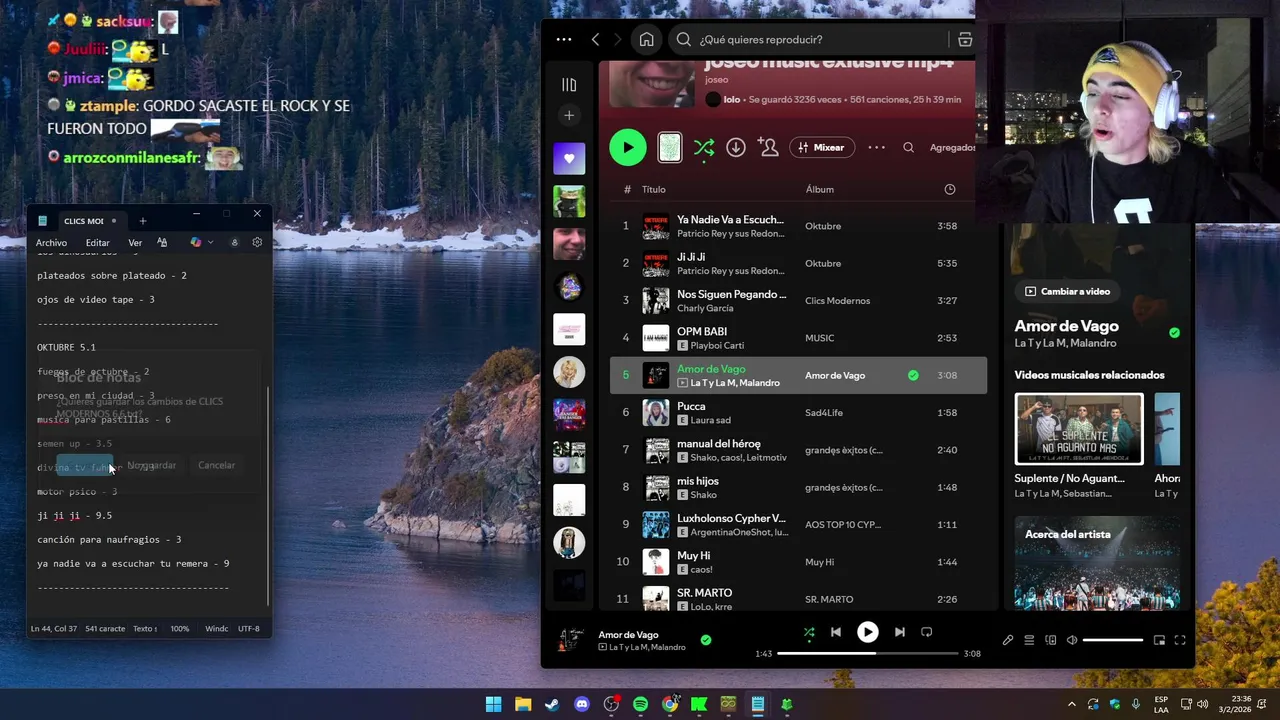This screenshot has width=1280, height=720.
Task: Open Windows Start menu
Action: pyautogui.click(x=493, y=704)
